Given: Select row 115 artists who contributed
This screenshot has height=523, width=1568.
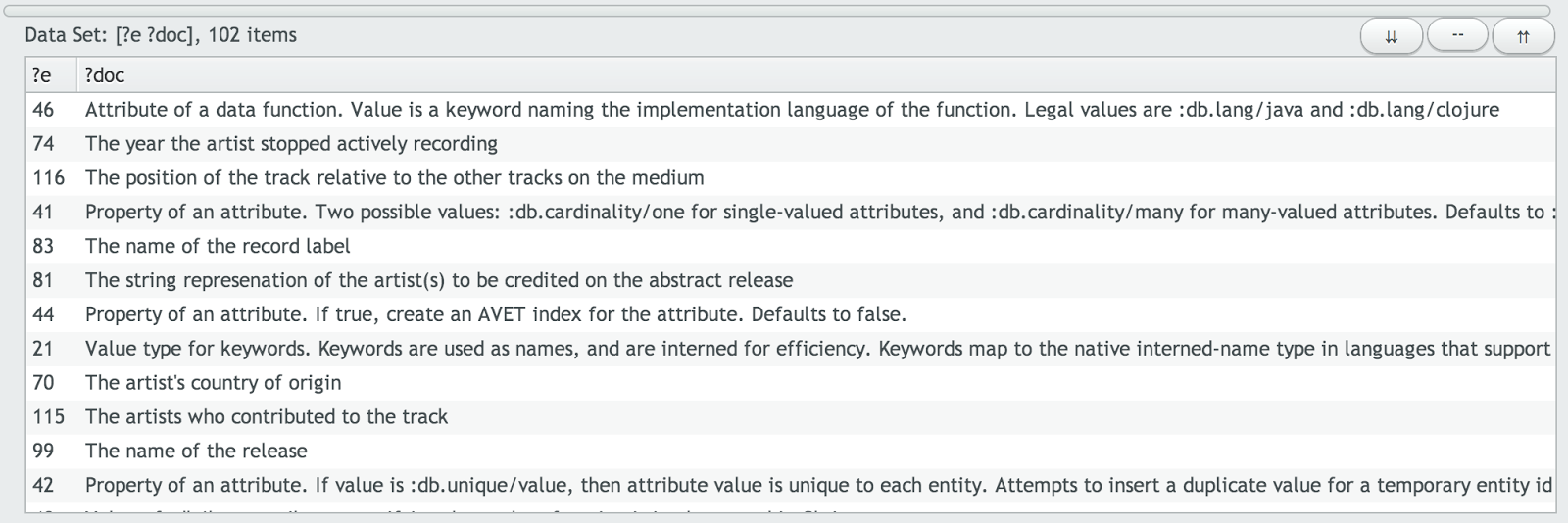Looking at the screenshot, I should (791, 417).
